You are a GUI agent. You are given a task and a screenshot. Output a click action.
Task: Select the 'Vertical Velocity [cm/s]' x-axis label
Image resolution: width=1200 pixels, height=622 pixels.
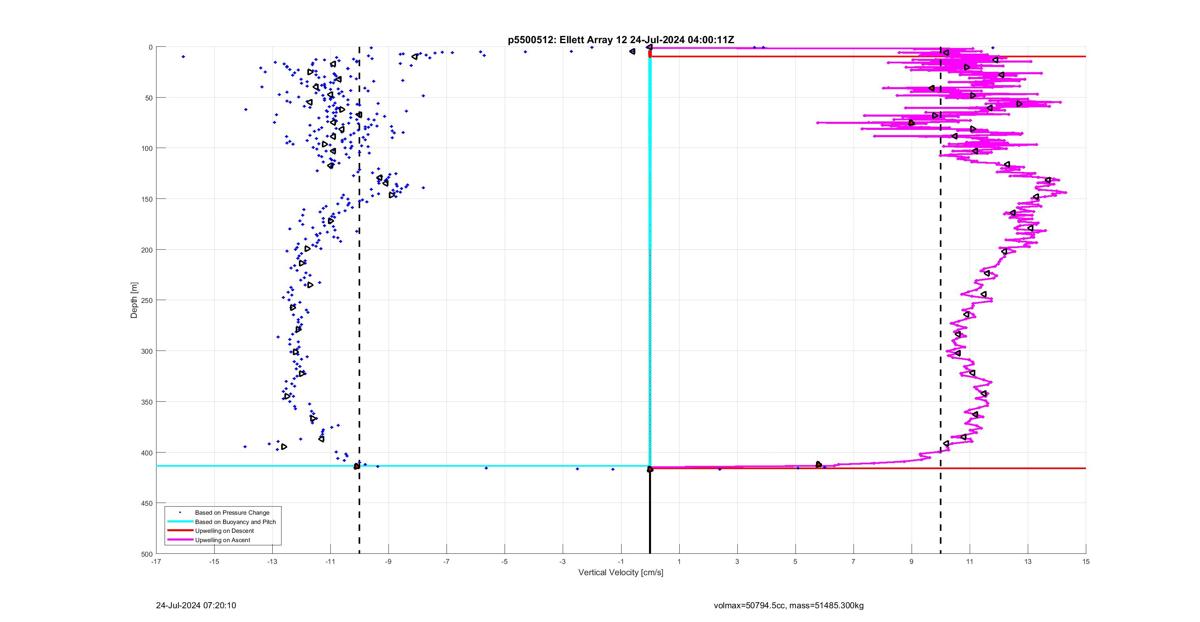click(621, 573)
